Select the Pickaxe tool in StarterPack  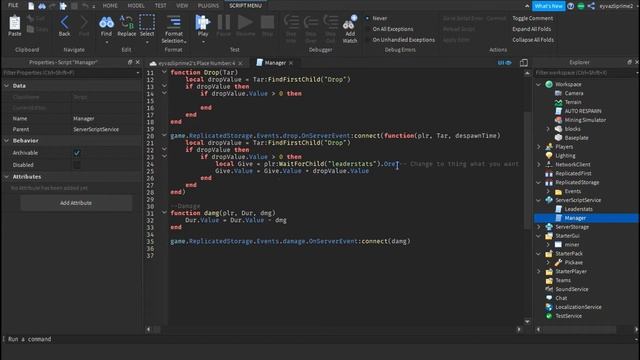(573, 262)
